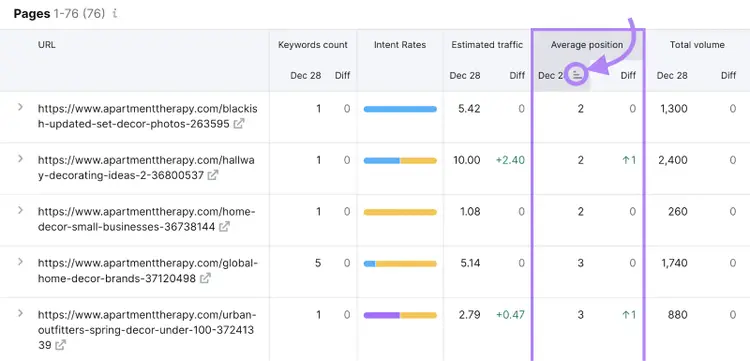Open external link icon for global-home-decor-brands URL
This screenshot has width=750, height=361.
coord(205,278)
